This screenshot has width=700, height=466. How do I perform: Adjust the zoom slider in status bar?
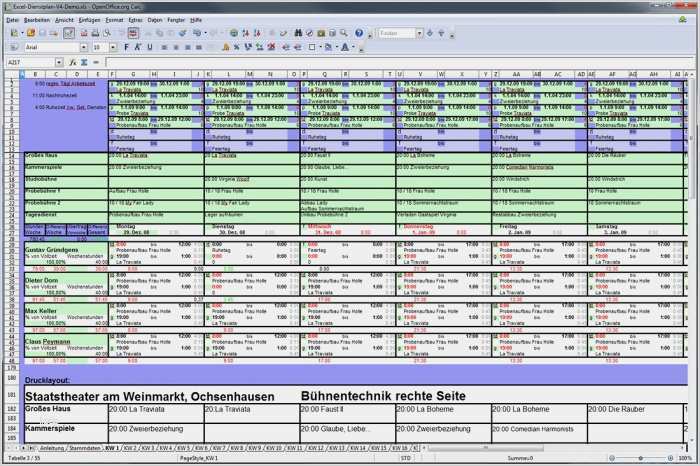coord(640,458)
